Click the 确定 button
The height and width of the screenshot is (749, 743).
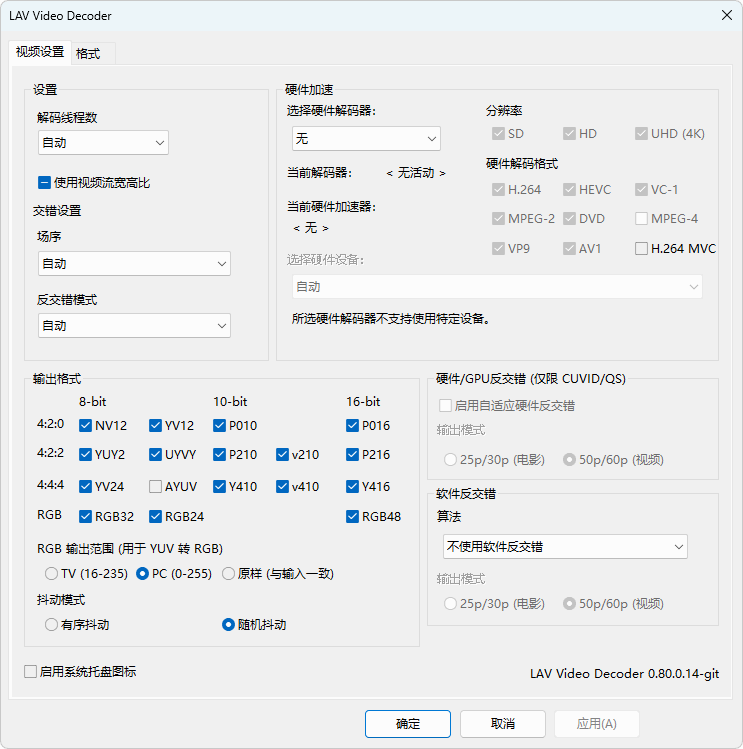tap(408, 724)
